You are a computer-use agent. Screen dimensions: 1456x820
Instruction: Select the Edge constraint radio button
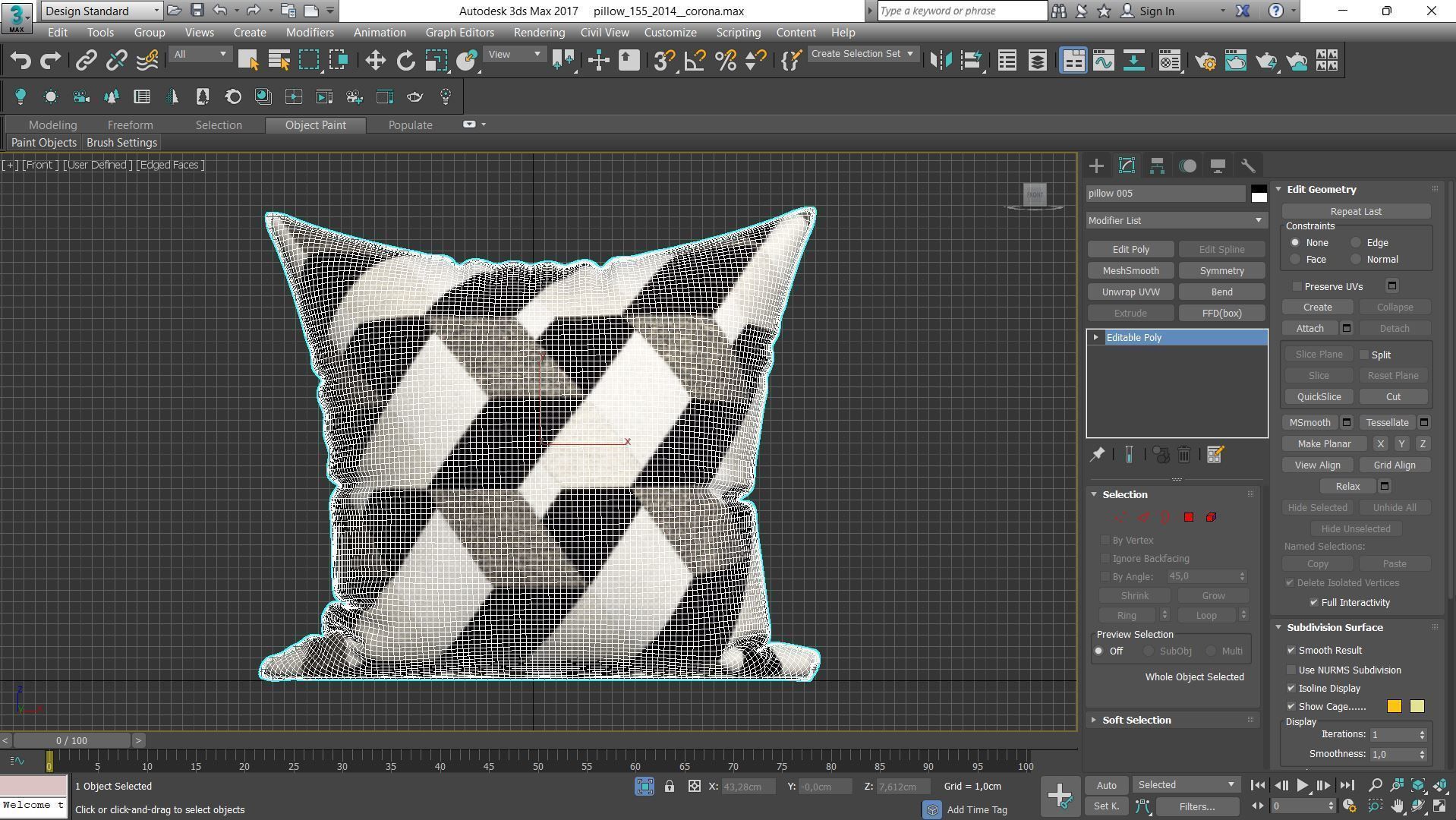pos(1356,243)
